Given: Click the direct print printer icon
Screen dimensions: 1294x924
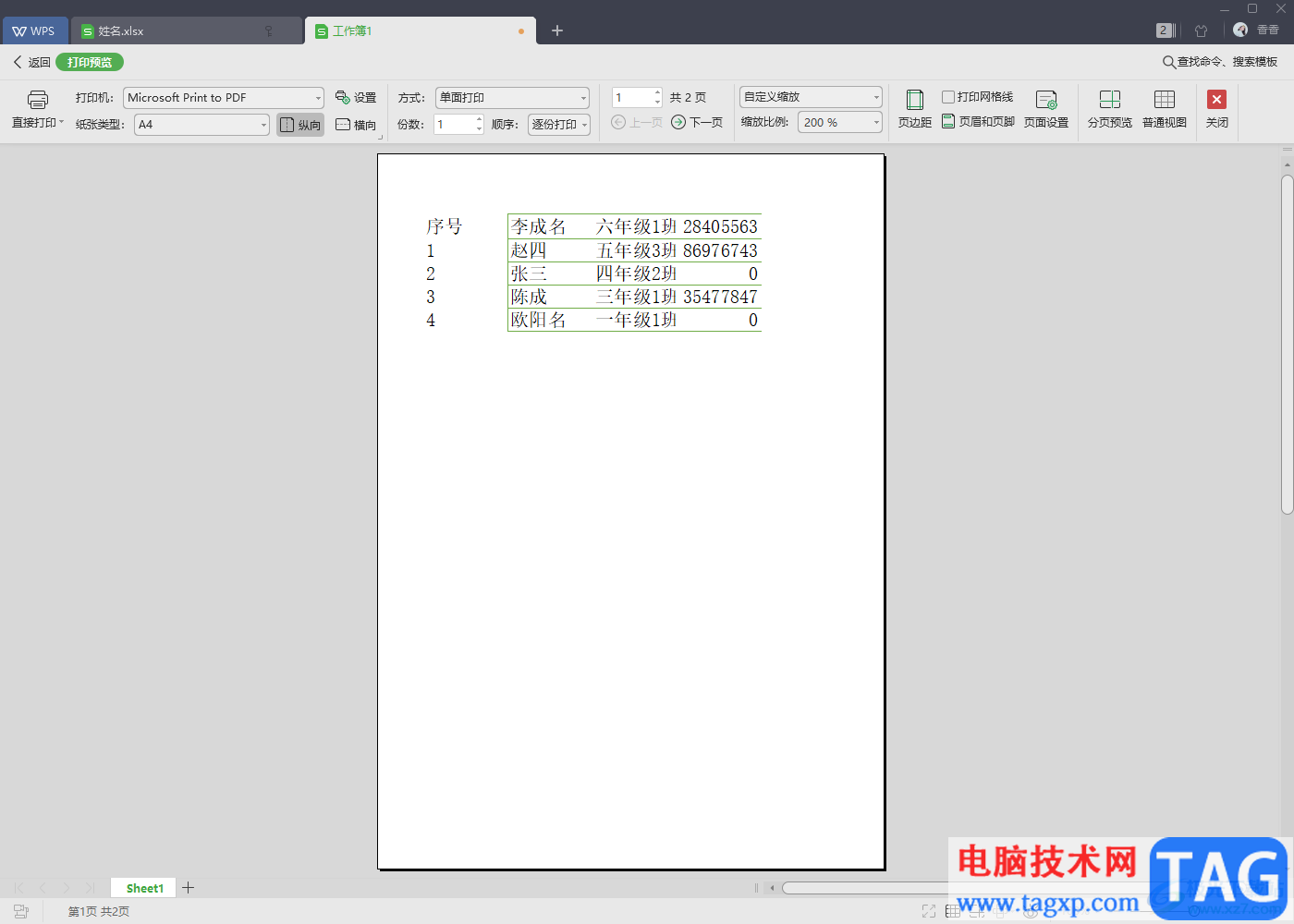Looking at the screenshot, I should click(x=37, y=100).
